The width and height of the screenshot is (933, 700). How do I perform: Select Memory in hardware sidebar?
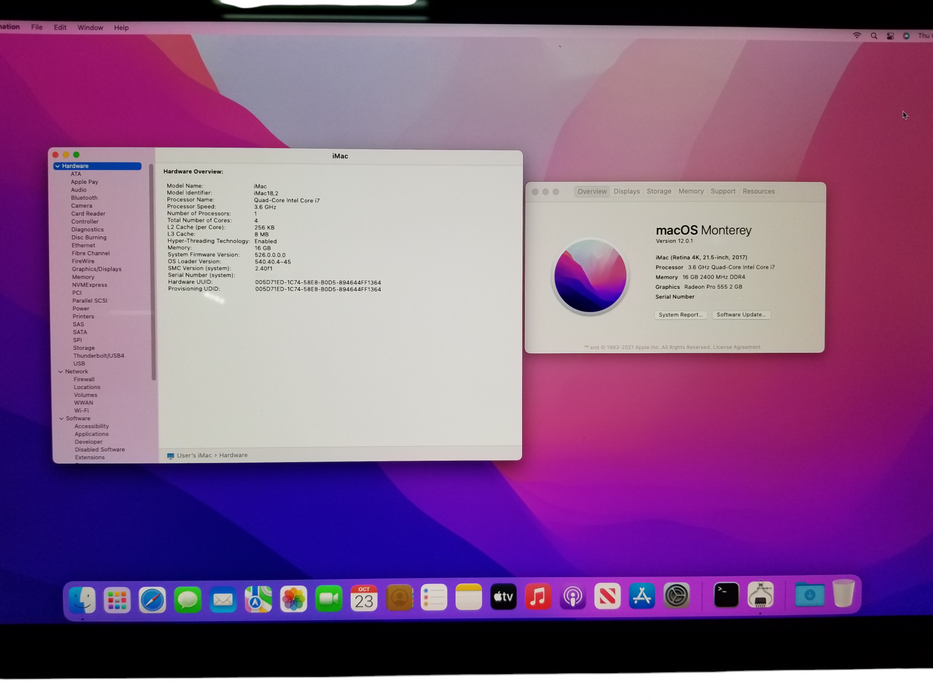(x=83, y=277)
